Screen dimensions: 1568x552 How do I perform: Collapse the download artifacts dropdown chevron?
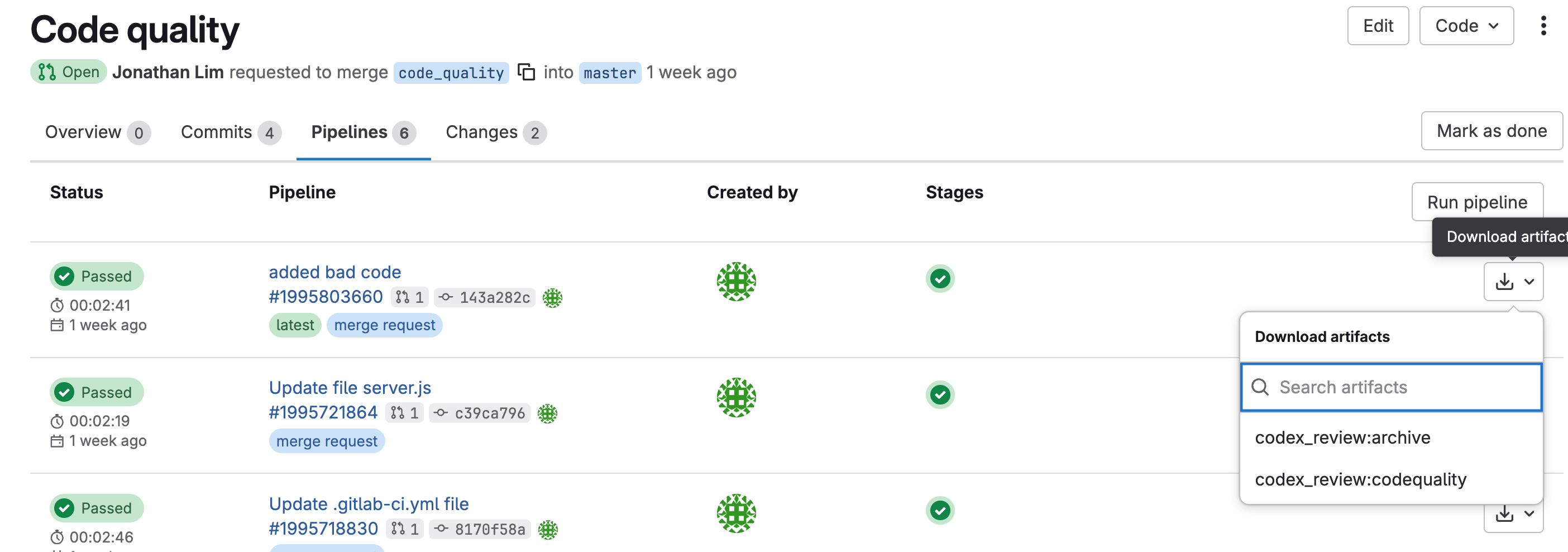[1529, 282]
